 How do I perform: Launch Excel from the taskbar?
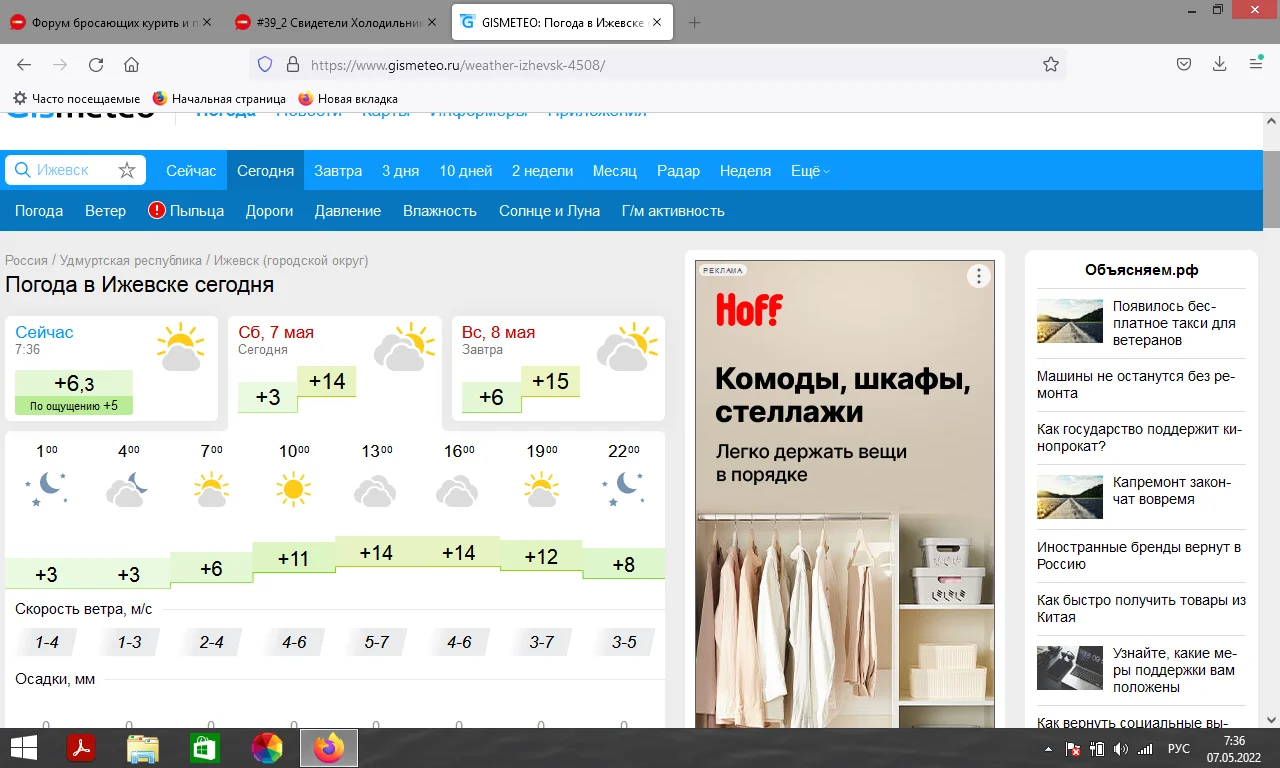[205, 747]
